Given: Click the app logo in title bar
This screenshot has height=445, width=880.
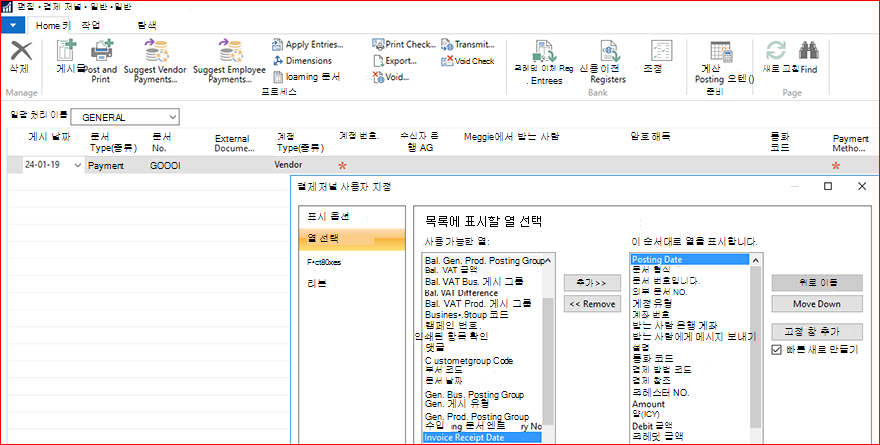Looking at the screenshot, I should (x=7, y=7).
